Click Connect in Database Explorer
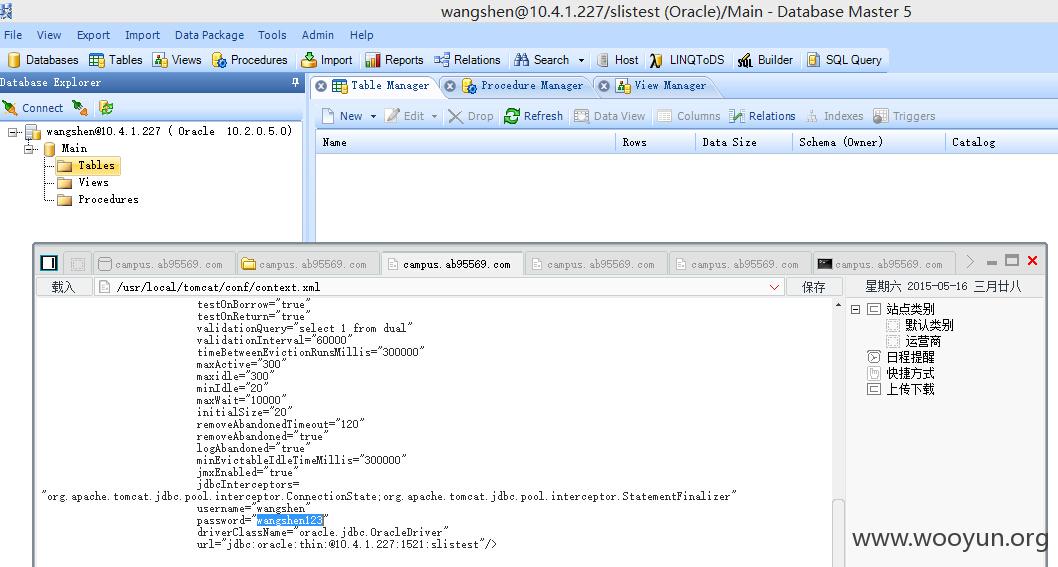Image resolution: width=1058 pixels, height=567 pixels. tap(33, 108)
